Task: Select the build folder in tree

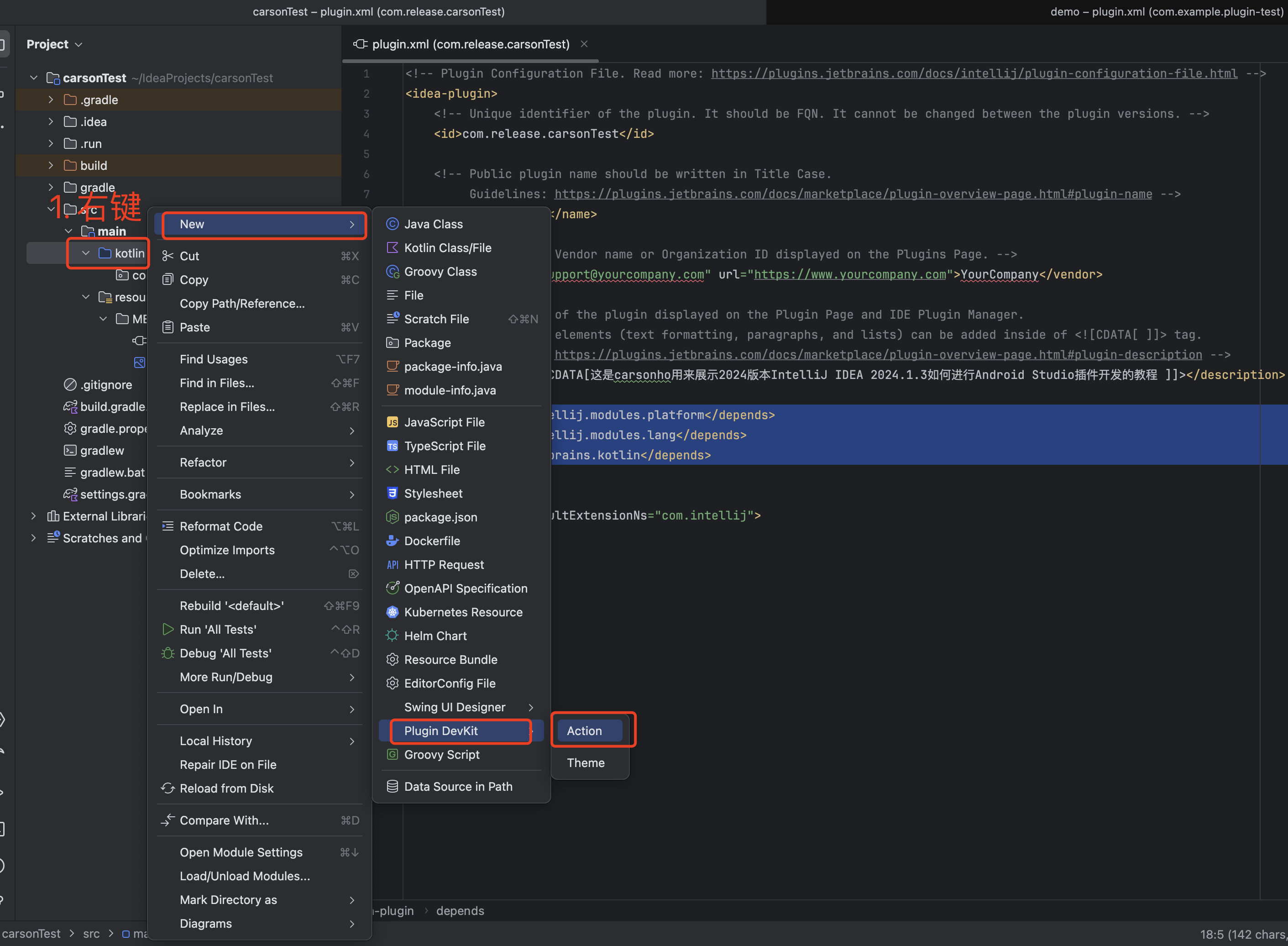Action: (94, 165)
